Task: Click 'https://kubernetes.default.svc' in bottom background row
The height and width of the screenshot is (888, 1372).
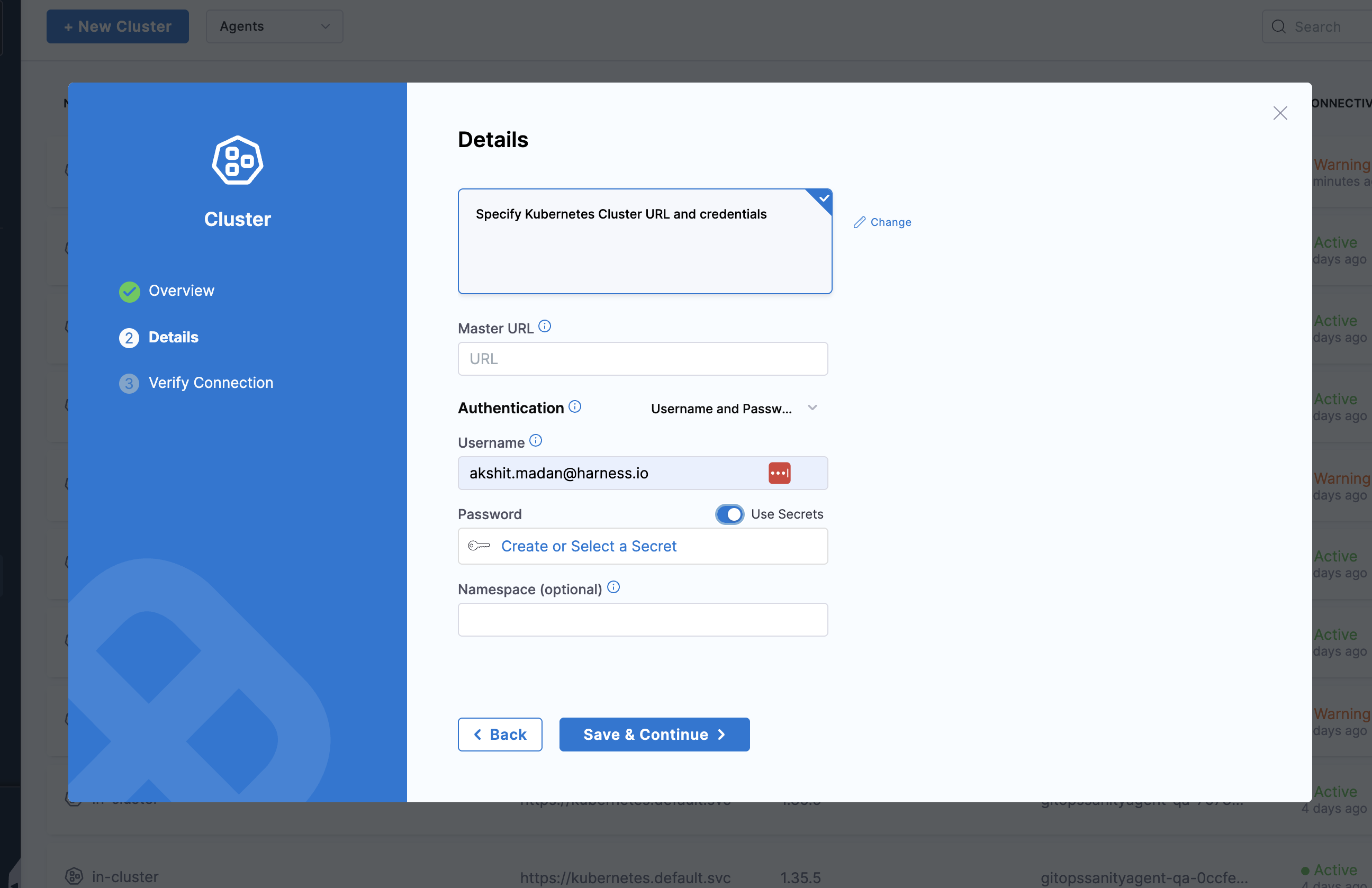Action: click(x=625, y=877)
